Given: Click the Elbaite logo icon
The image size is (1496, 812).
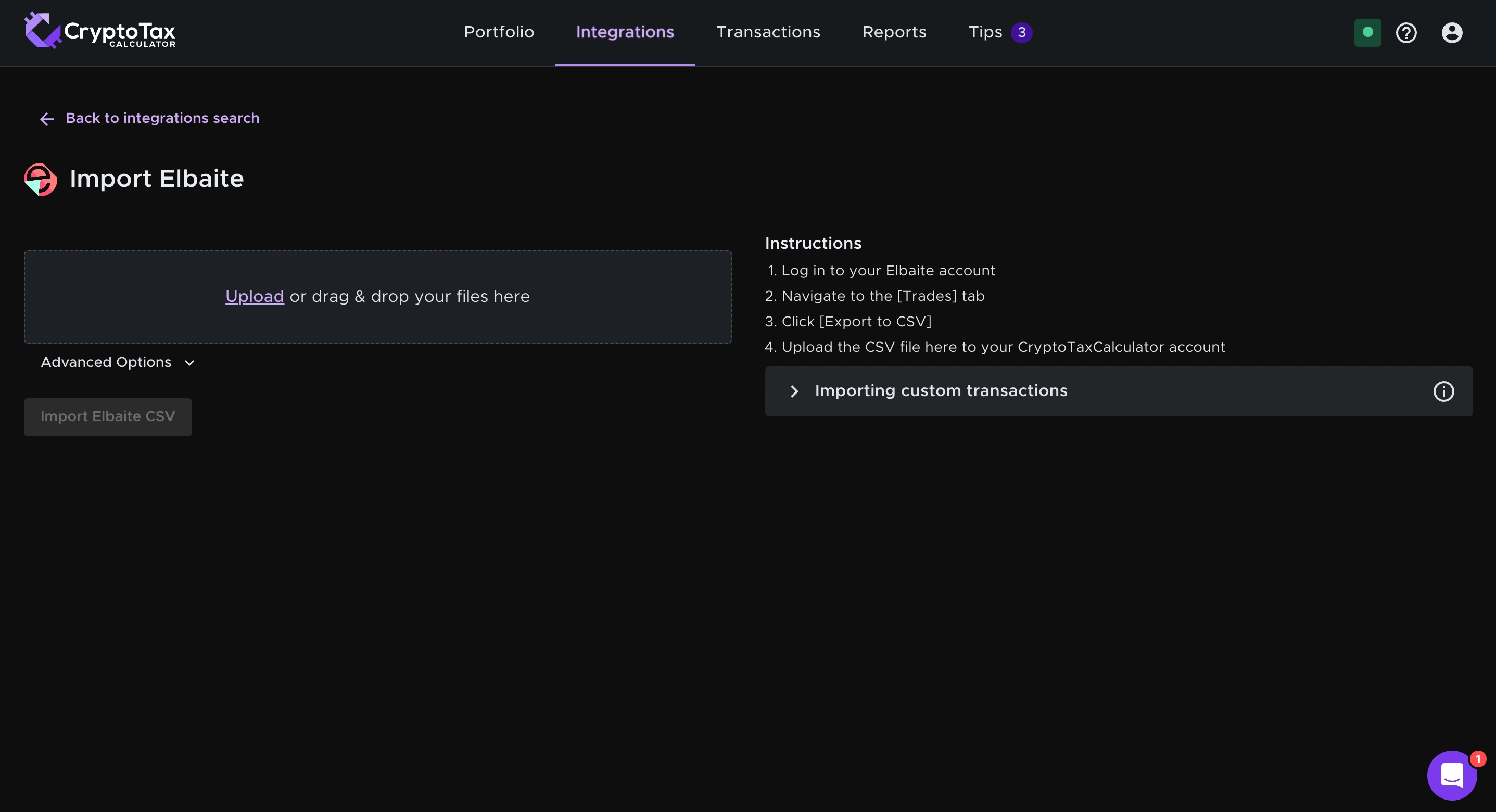Looking at the screenshot, I should tap(41, 179).
